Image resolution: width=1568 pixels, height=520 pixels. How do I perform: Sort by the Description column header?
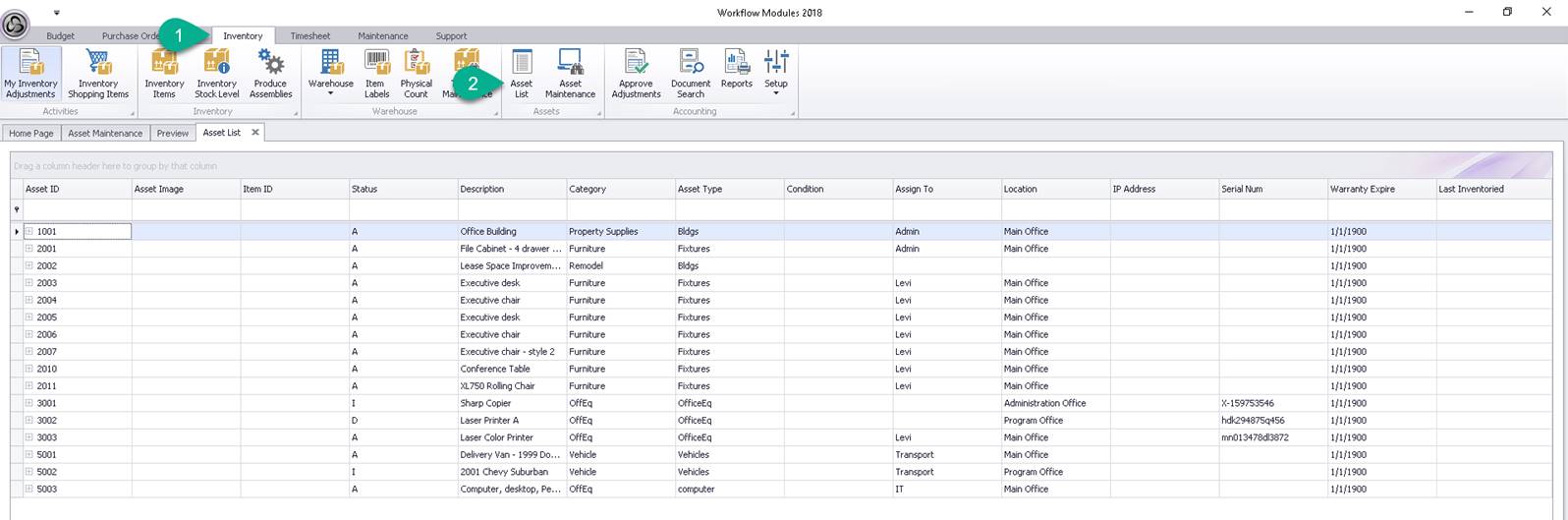[511, 189]
